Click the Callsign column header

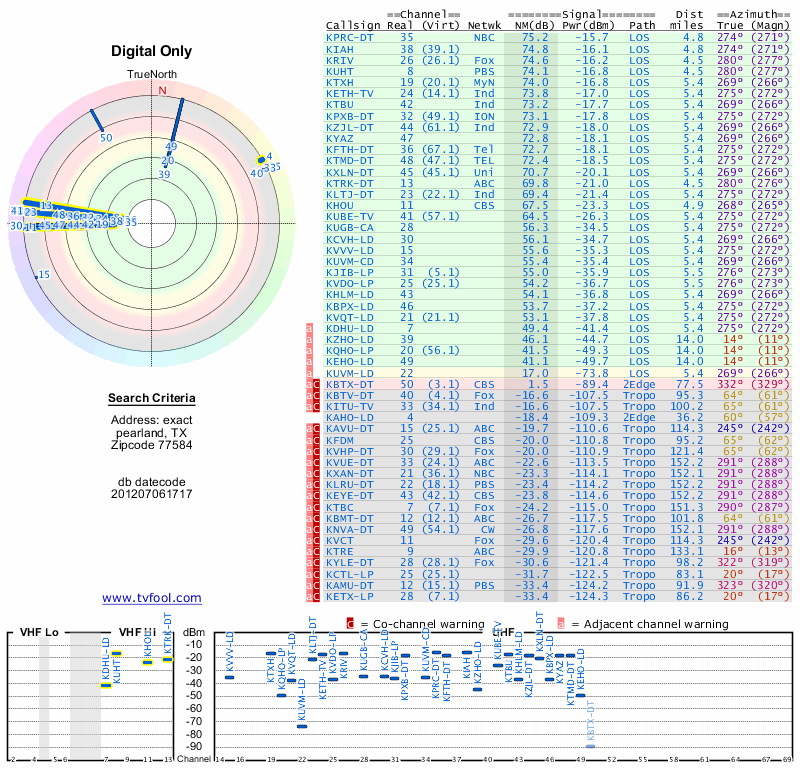coord(353,26)
